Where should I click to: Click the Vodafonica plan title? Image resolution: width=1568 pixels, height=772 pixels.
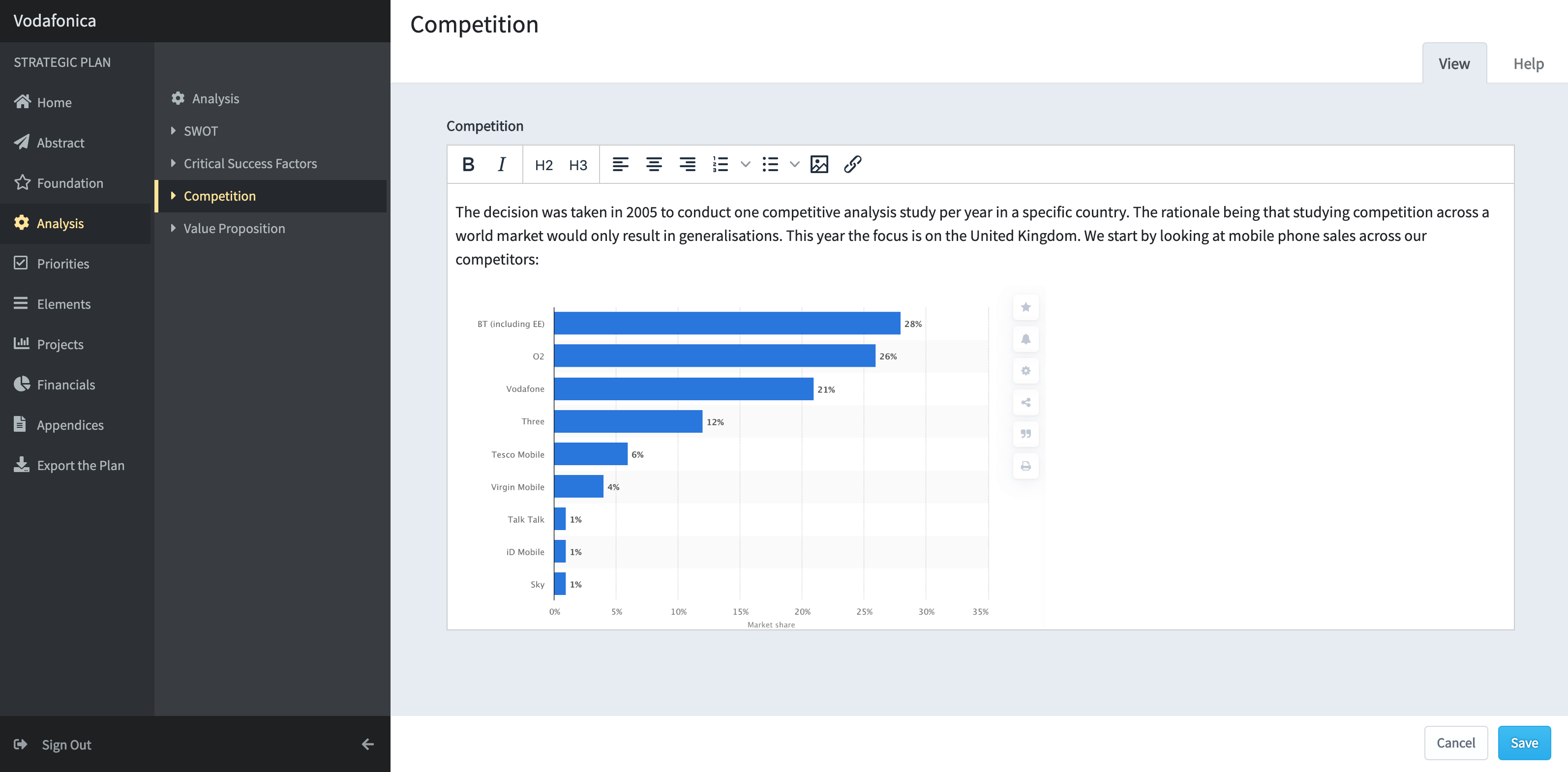55,21
